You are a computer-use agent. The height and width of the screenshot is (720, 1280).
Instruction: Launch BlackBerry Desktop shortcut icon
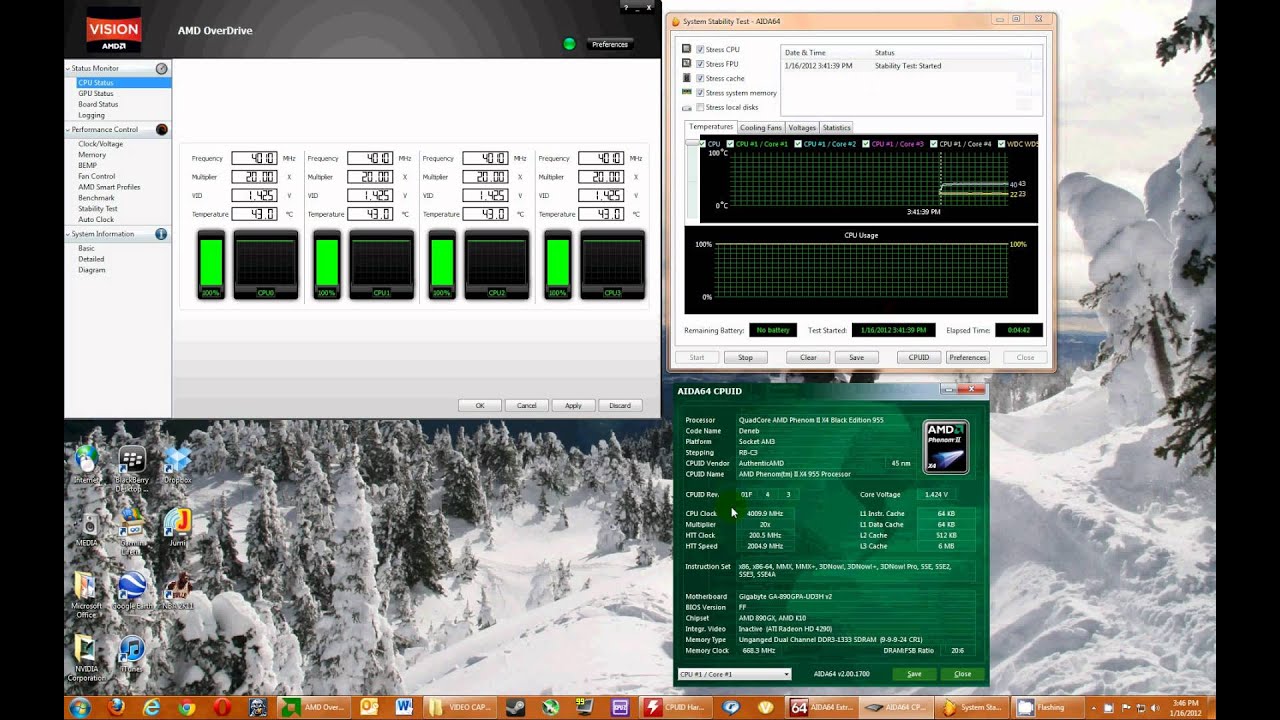(132, 469)
